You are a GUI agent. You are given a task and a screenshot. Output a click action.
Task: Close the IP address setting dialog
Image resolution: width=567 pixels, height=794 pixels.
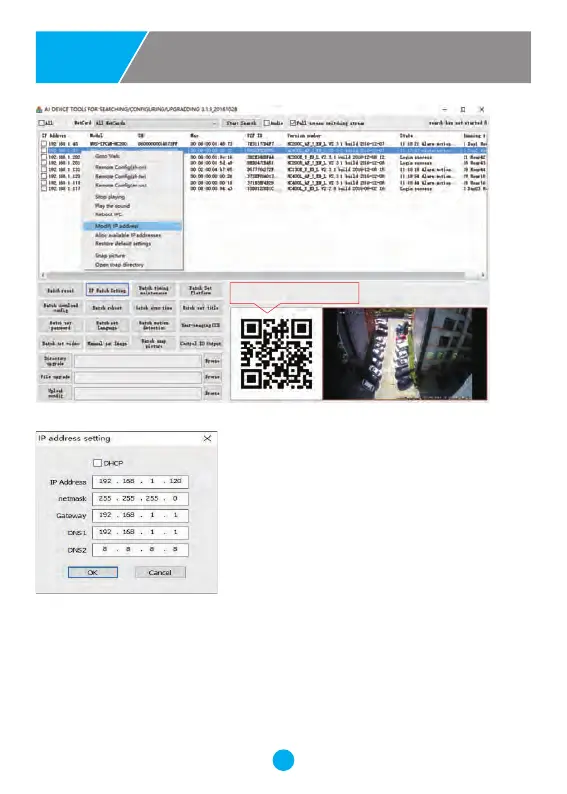coord(207,439)
